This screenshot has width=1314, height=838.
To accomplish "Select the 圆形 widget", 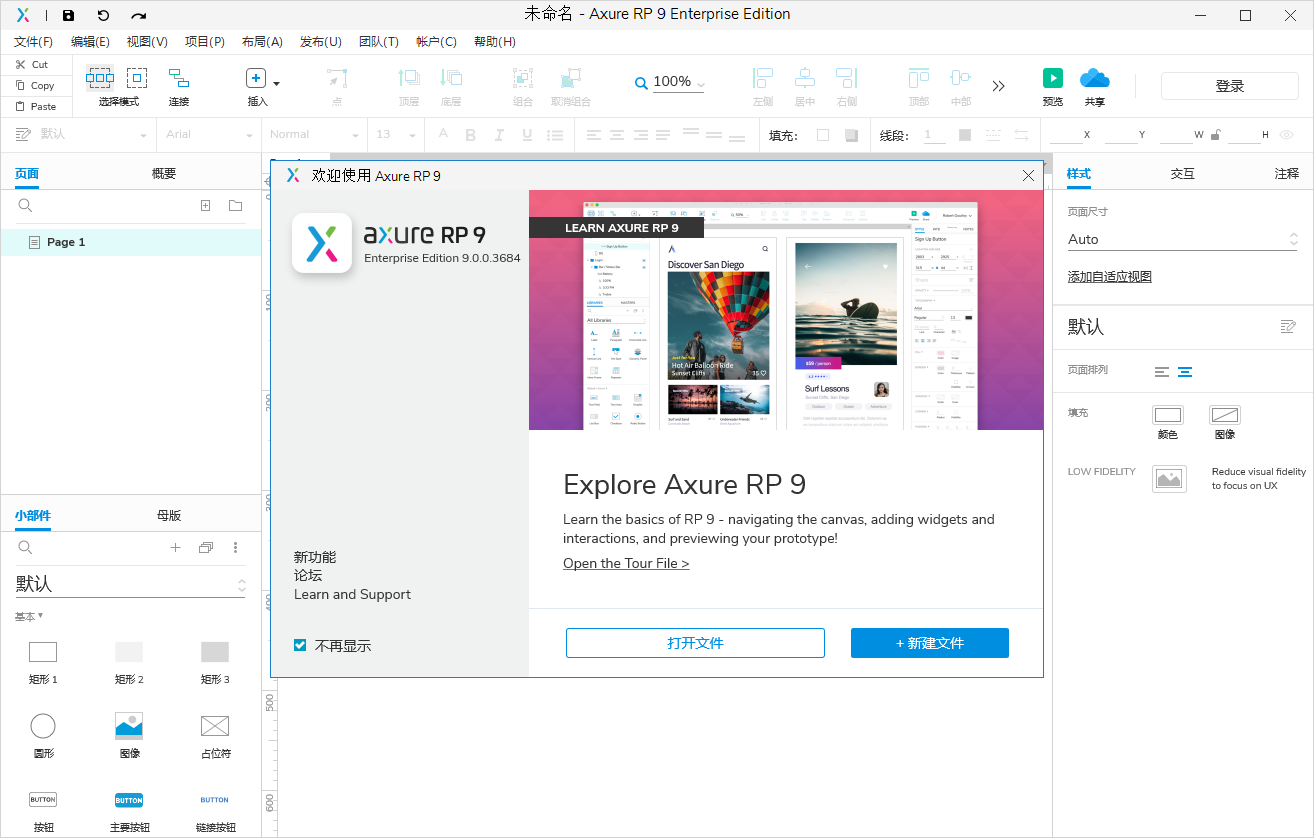I will pos(43,735).
